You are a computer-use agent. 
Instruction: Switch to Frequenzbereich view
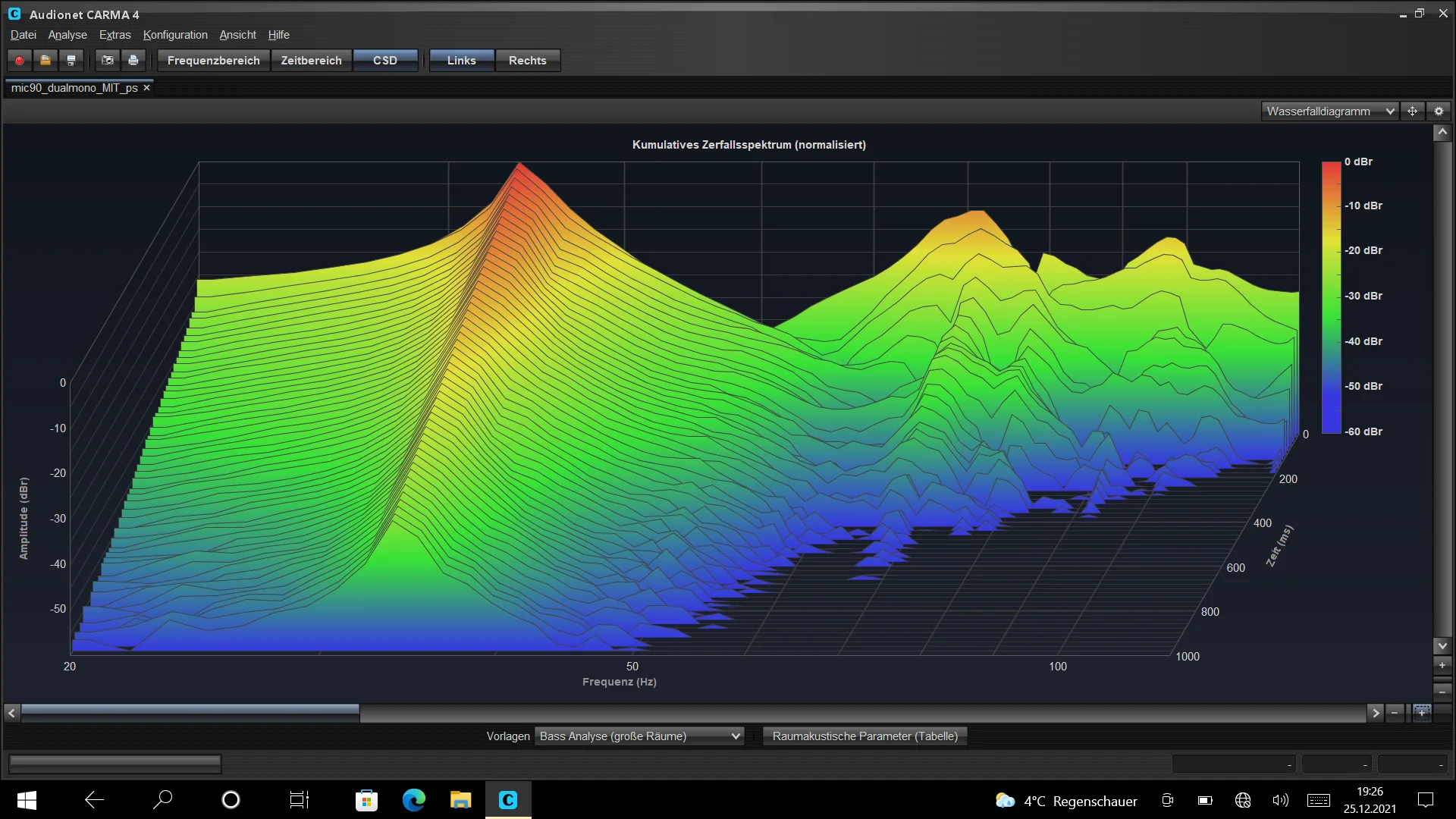coord(214,61)
